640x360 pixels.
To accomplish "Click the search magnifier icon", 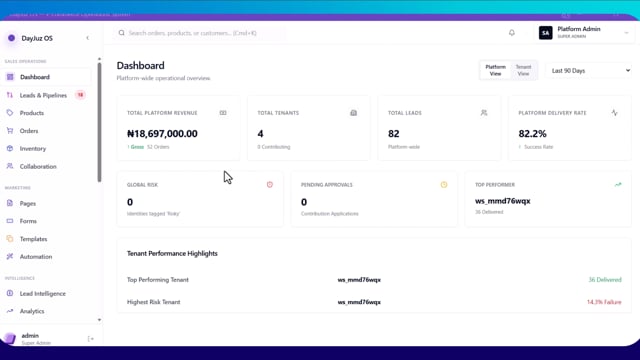I will coord(122,33).
